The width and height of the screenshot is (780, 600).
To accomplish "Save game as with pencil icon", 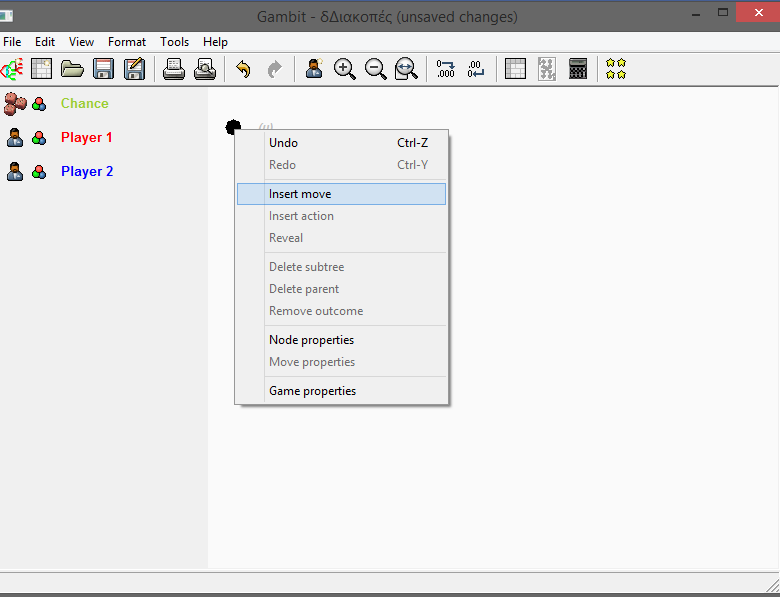I will click(134, 69).
